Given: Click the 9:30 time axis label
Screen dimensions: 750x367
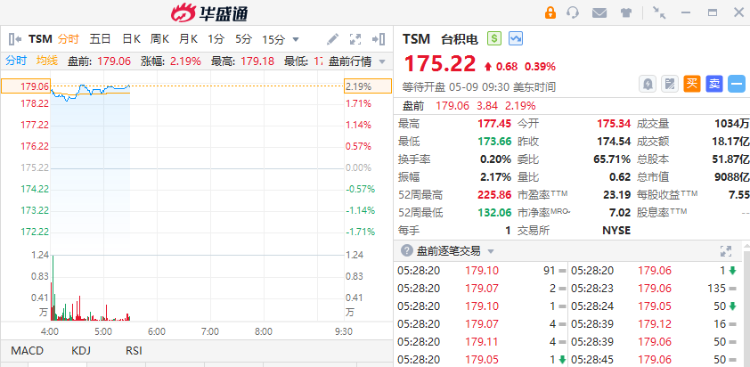Looking at the screenshot, I should tap(343, 332).
